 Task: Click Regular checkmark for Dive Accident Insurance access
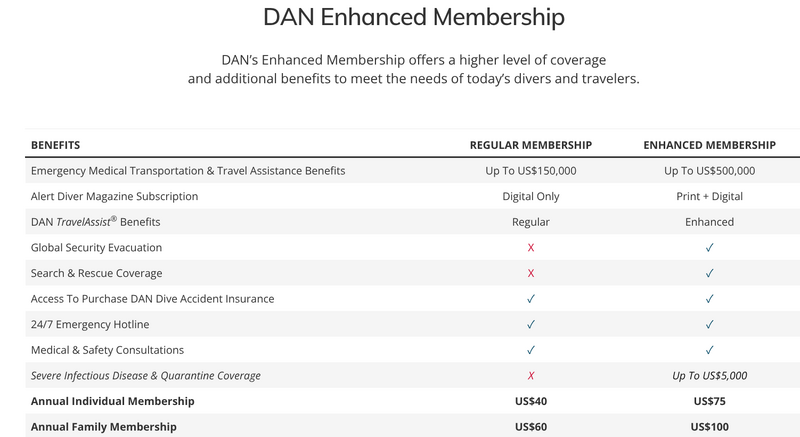(531, 299)
